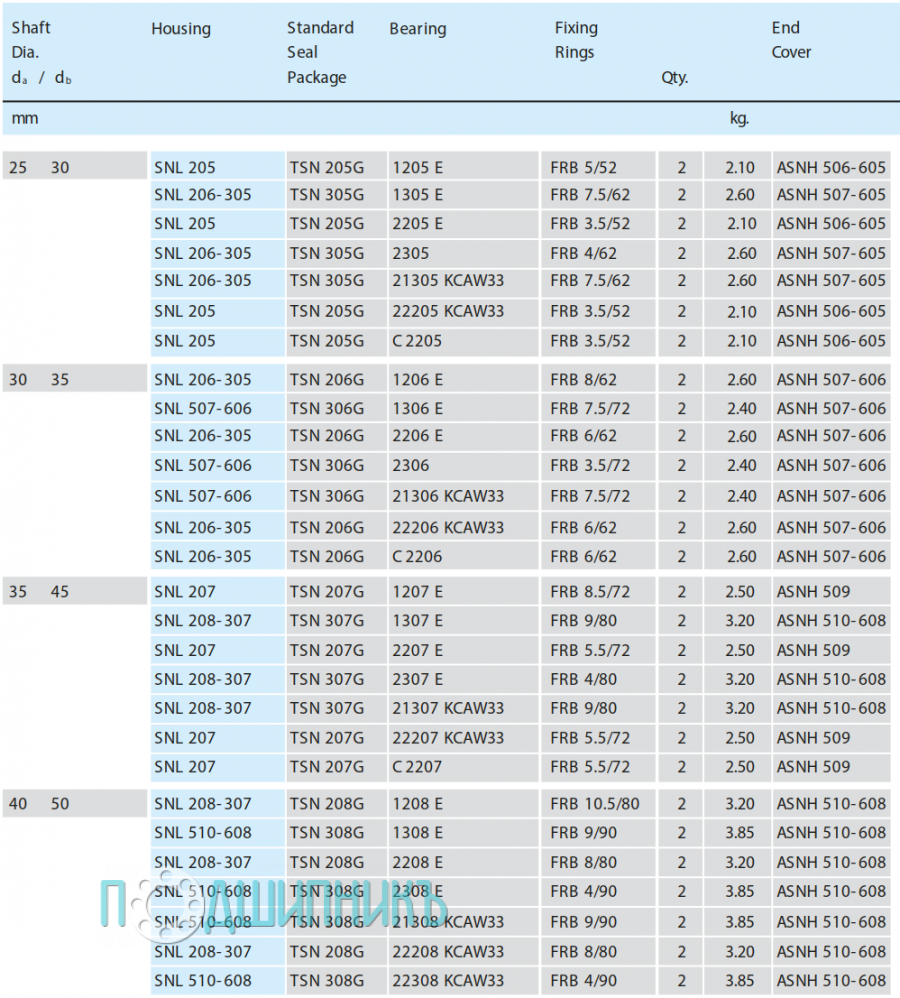Click quantity 2 in 1206 E row
The image size is (900, 998).
coord(682,380)
